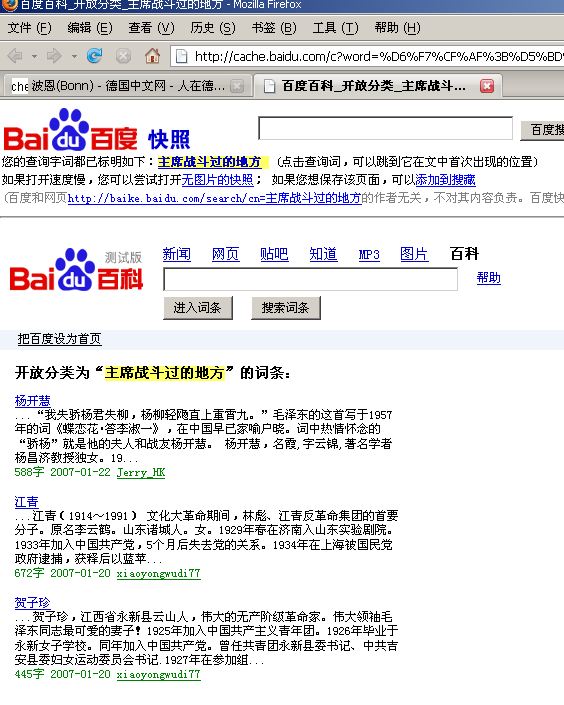564x705 pixels.
Task: Open the 无图片的快照 link
Action: (218, 180)
